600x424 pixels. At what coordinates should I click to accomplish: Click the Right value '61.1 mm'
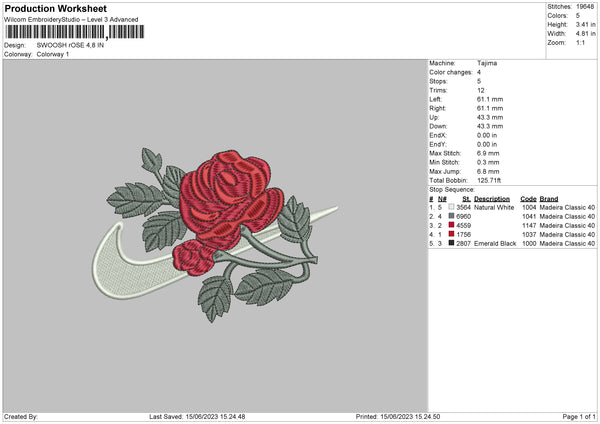(x=490, y=108)
